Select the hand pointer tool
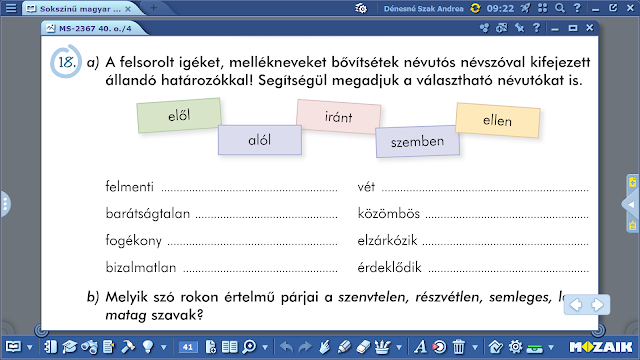Screen dimensions: 640x360 (324, 347)
